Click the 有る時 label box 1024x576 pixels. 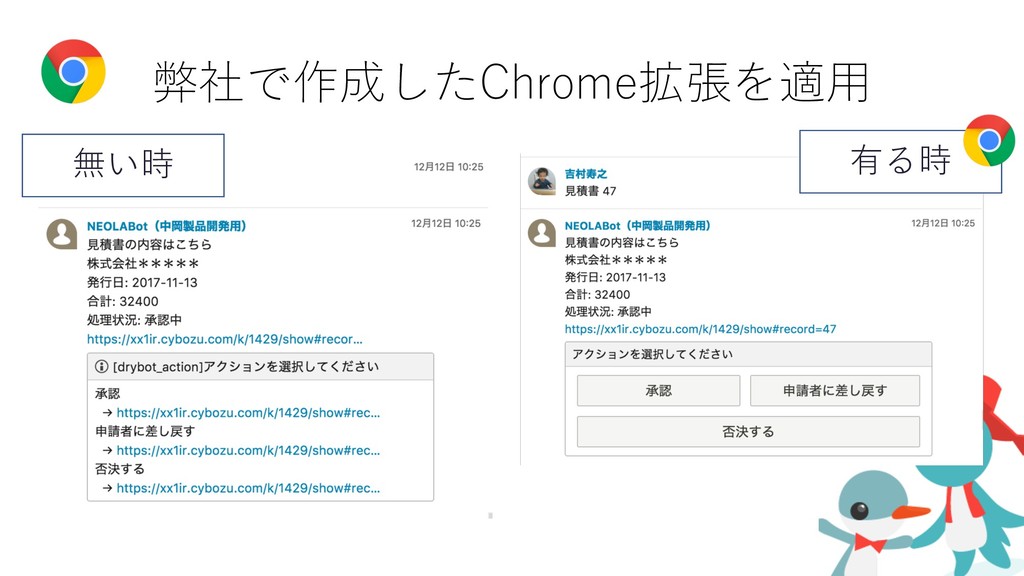[x=900, y=161]
